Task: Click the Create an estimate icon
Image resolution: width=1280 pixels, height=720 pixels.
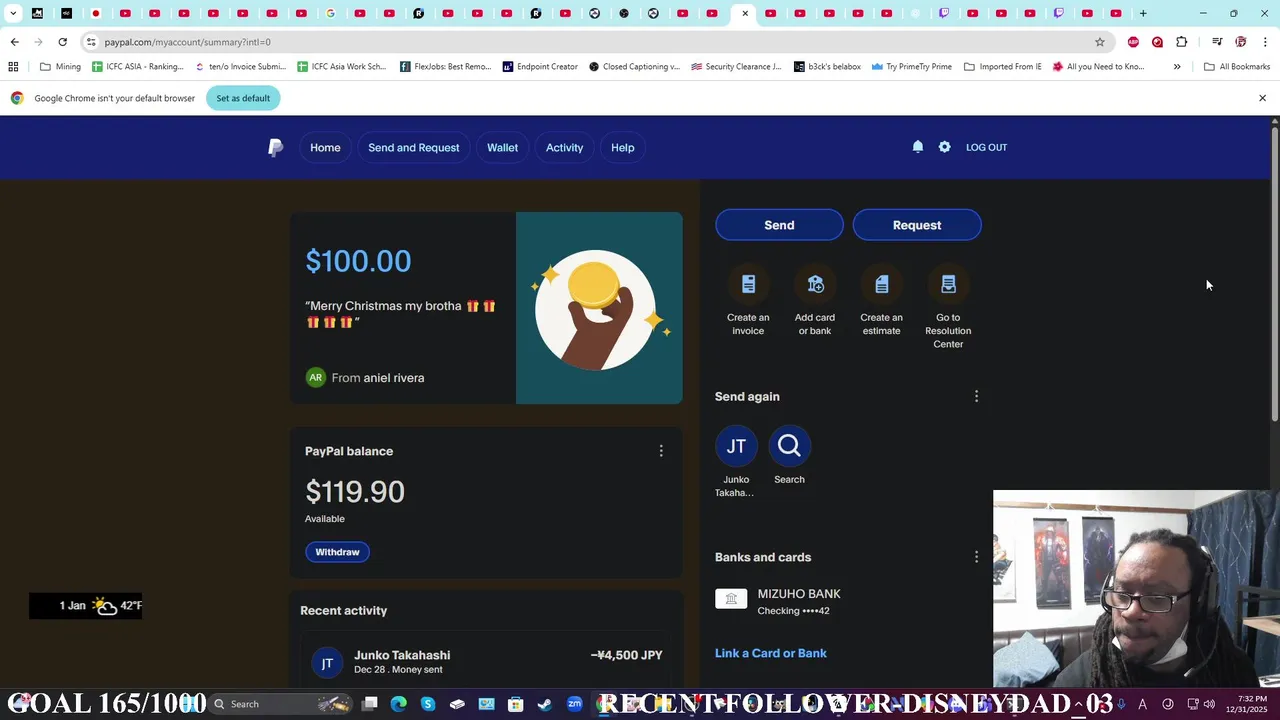Action: pos(881,285)
